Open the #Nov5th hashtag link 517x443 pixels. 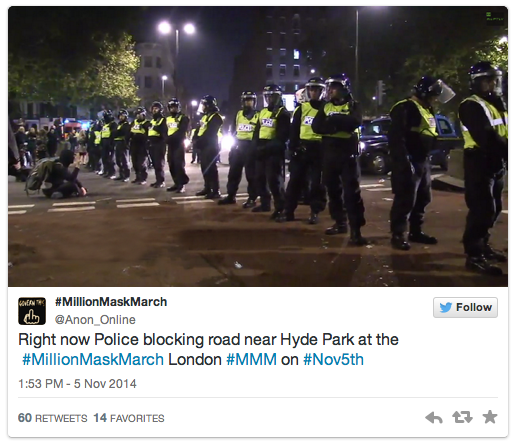click(x=333, y=360)
